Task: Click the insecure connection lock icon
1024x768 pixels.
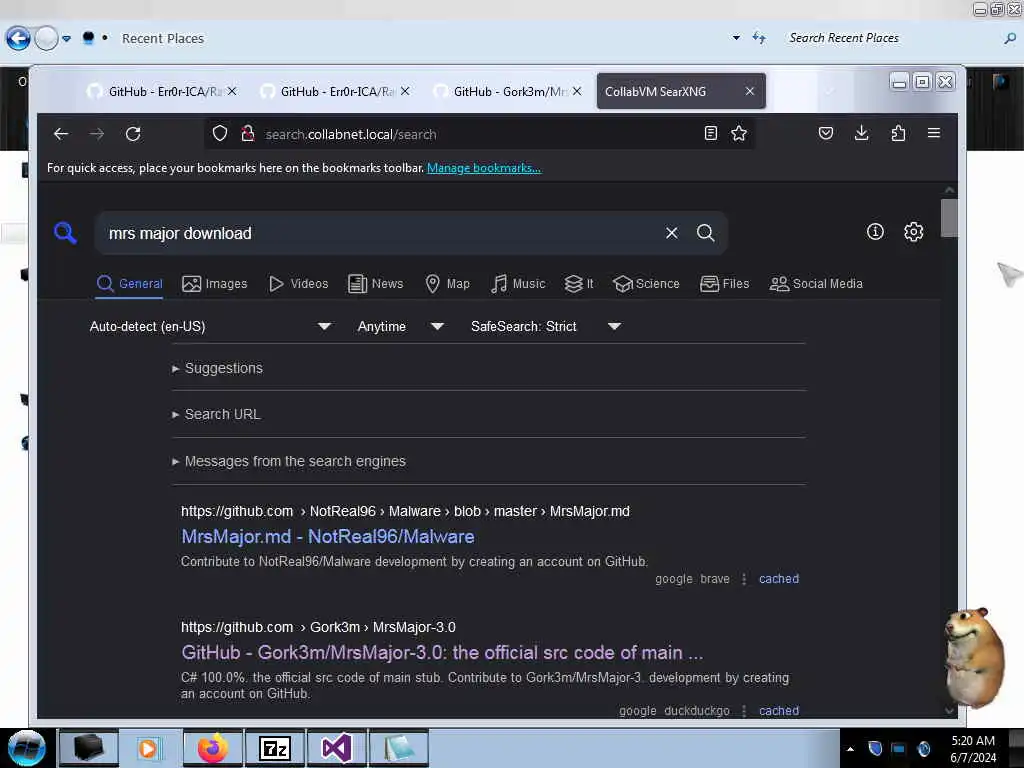Action: point(248,134)
